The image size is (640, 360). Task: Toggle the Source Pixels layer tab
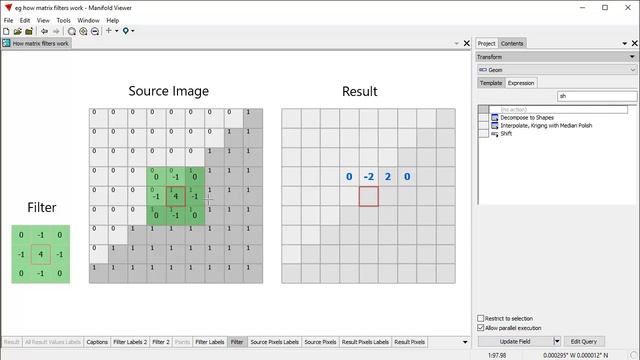tap(320, 342)
